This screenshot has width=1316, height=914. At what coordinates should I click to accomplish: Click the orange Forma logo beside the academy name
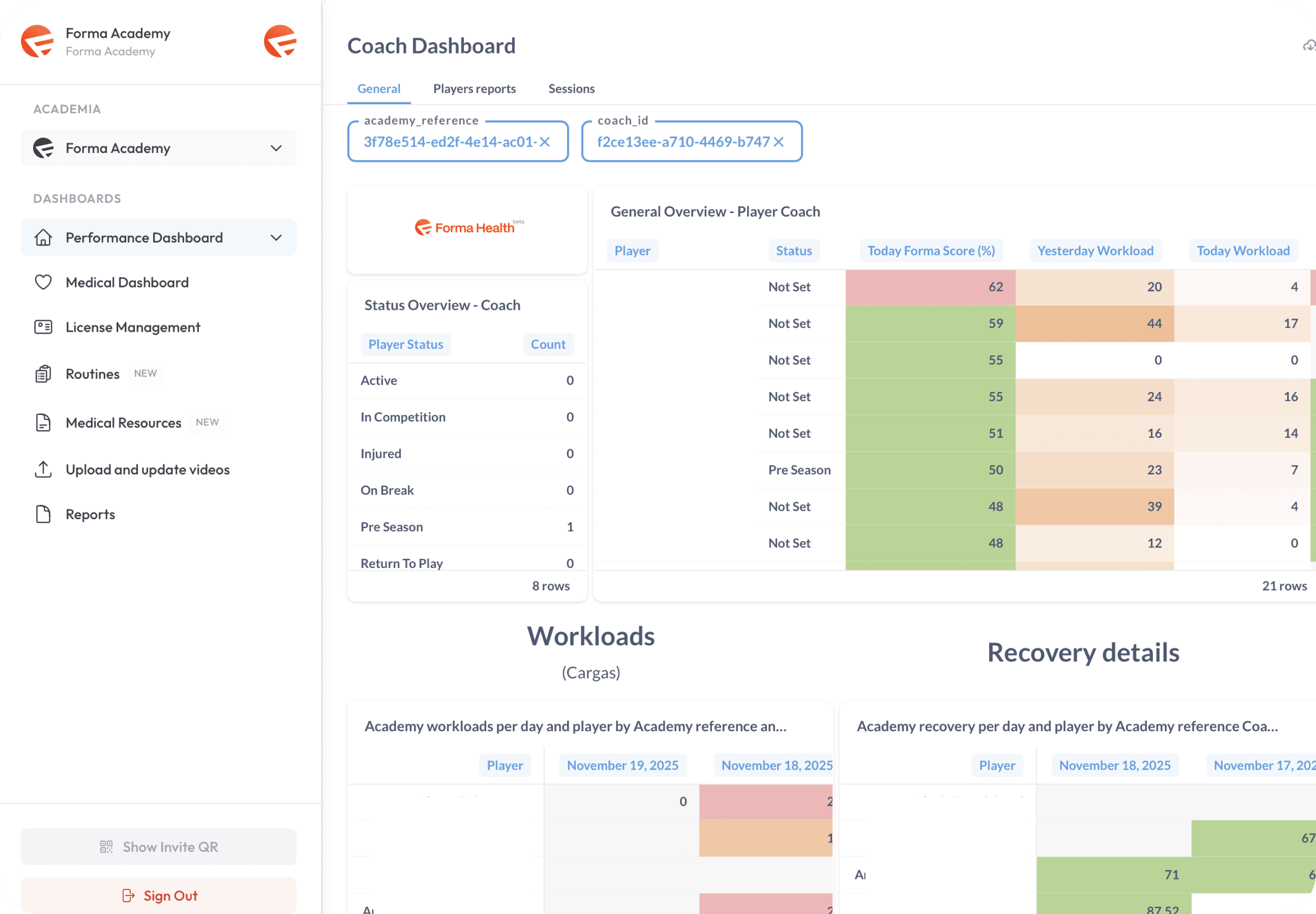click(x=280, y=41)
